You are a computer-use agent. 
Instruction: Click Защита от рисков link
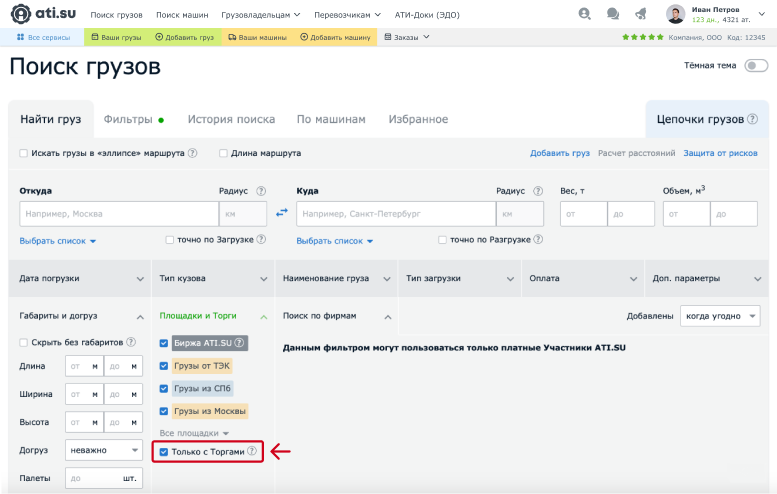(720, 153)
